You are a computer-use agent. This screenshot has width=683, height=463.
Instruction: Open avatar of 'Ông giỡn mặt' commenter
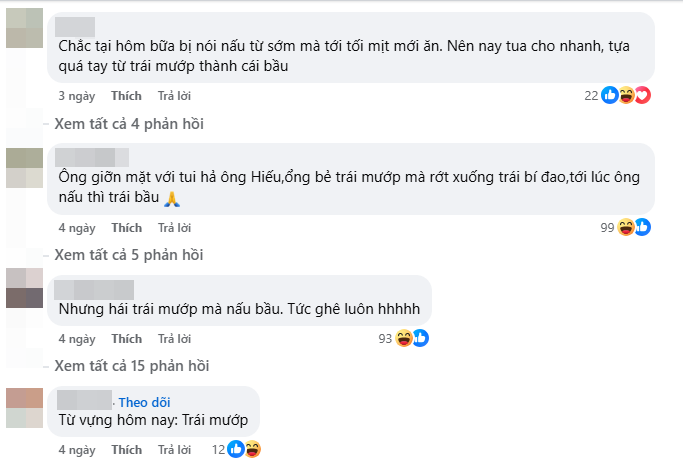point(24,167)
